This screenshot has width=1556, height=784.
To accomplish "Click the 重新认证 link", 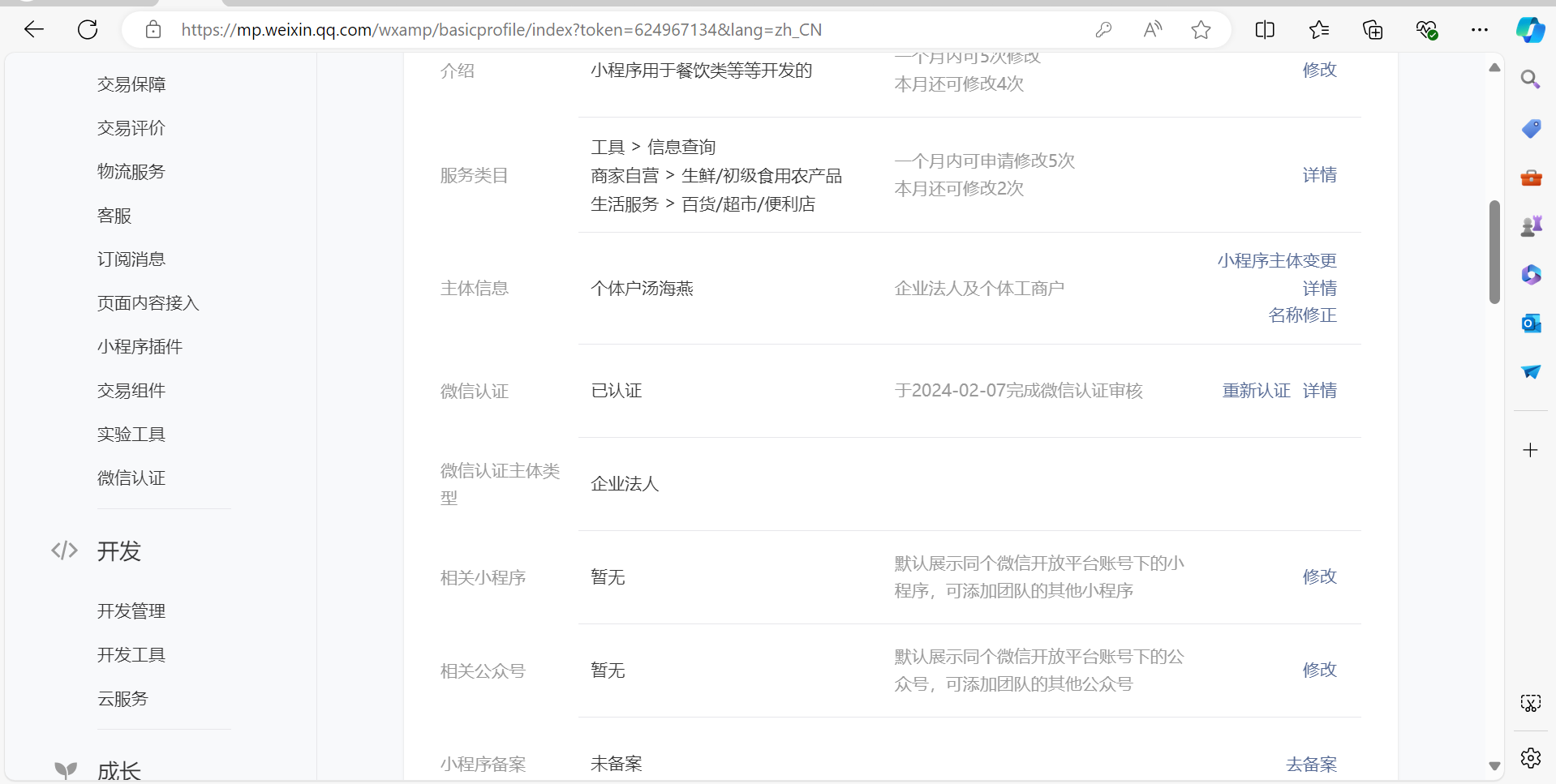I will click(x=1257, y=391).
